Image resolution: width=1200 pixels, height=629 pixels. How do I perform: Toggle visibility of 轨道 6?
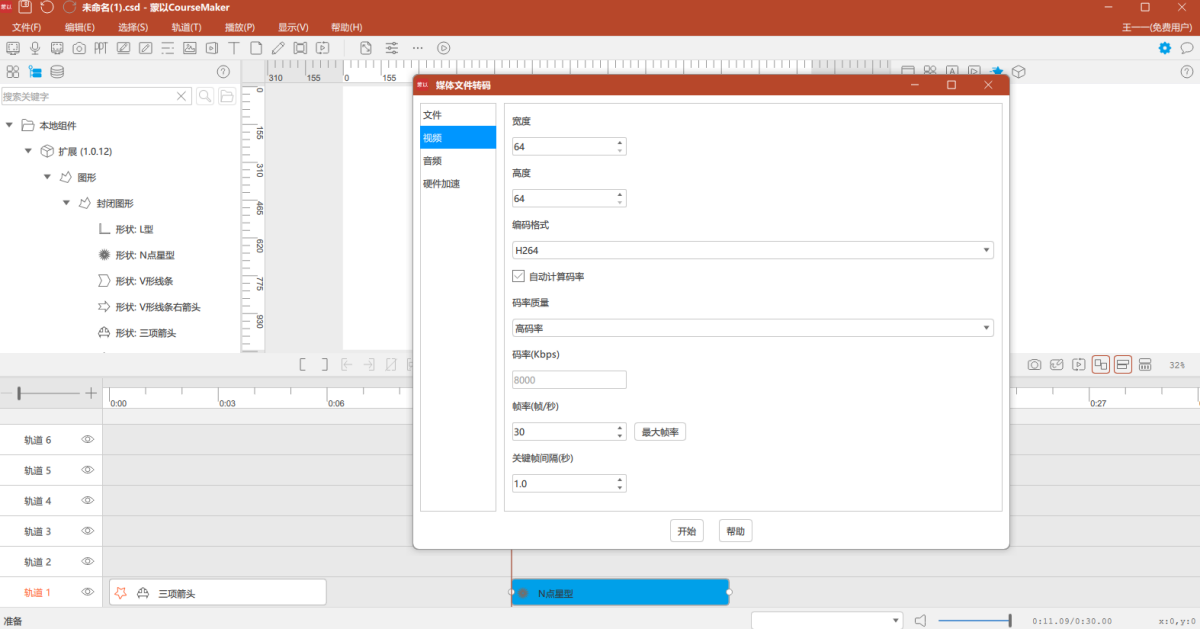tap(87, 439)
